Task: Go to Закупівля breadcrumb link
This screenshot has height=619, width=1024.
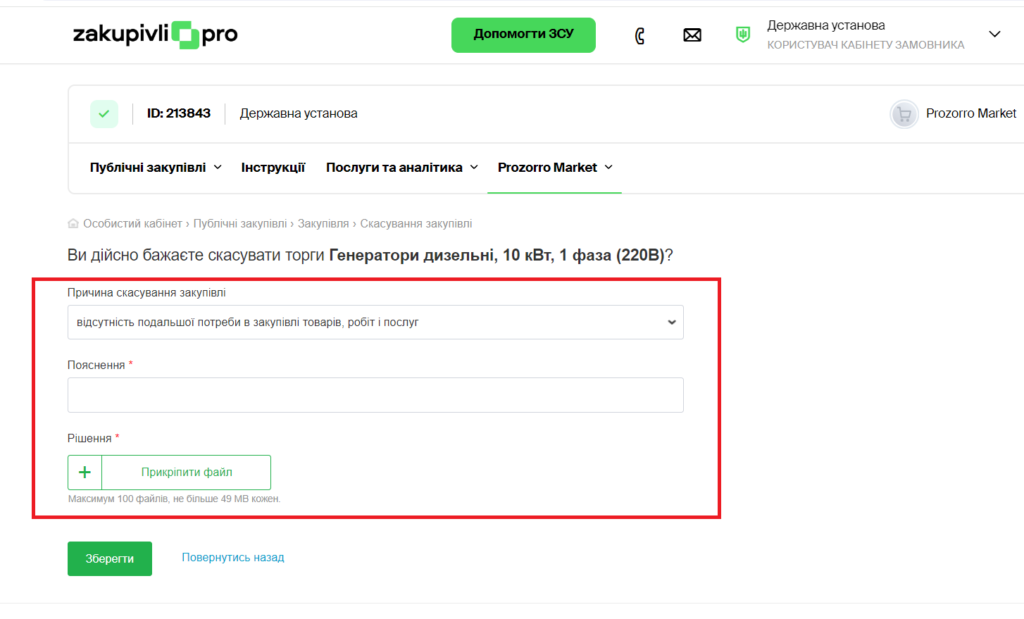Action: pos(323,224)
